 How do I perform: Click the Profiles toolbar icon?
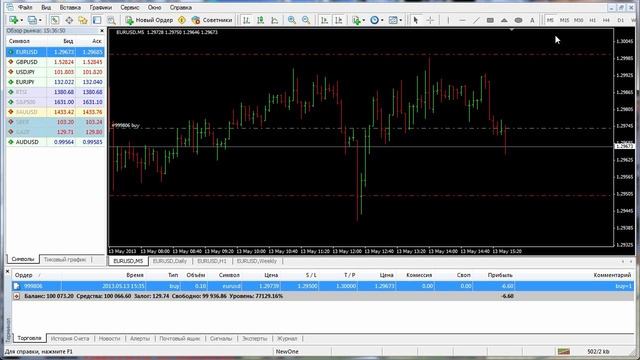coord(32,20)
